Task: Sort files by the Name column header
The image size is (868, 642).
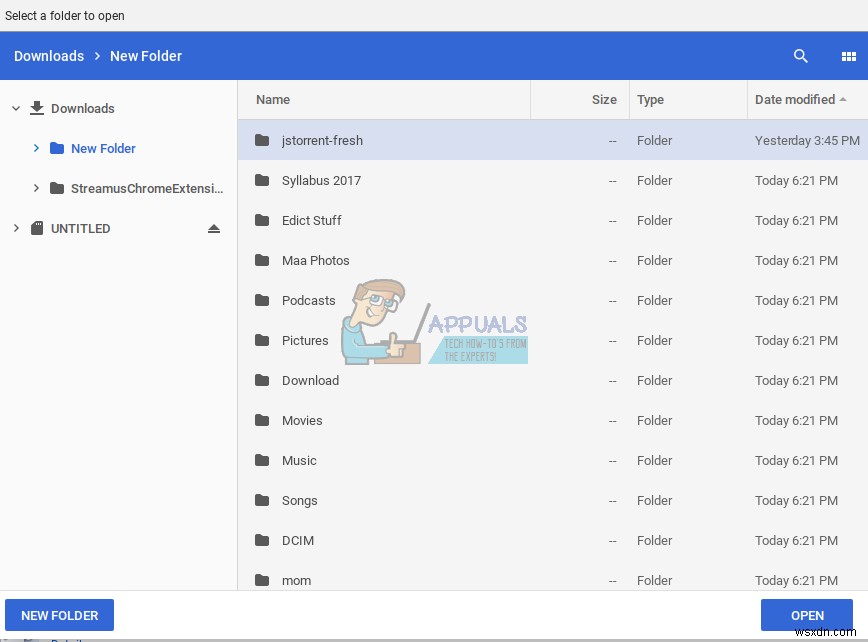Action: [x=272, y=99]
